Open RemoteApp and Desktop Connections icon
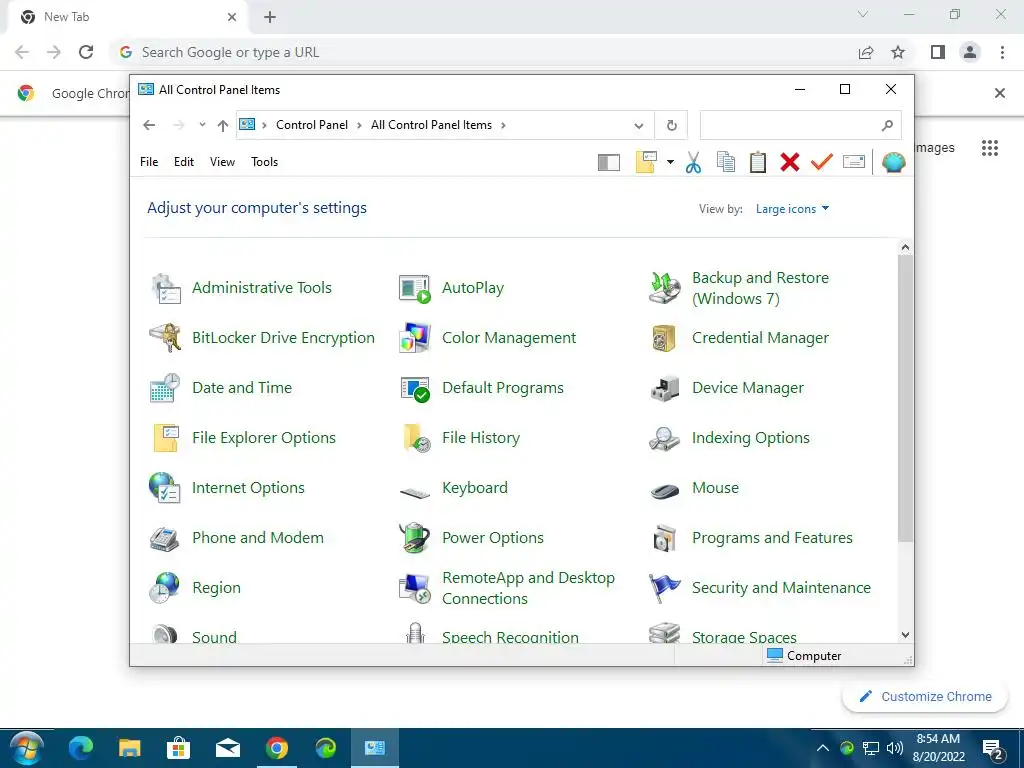Screen dimensions: 1024x768 click(x=415, y=588)
